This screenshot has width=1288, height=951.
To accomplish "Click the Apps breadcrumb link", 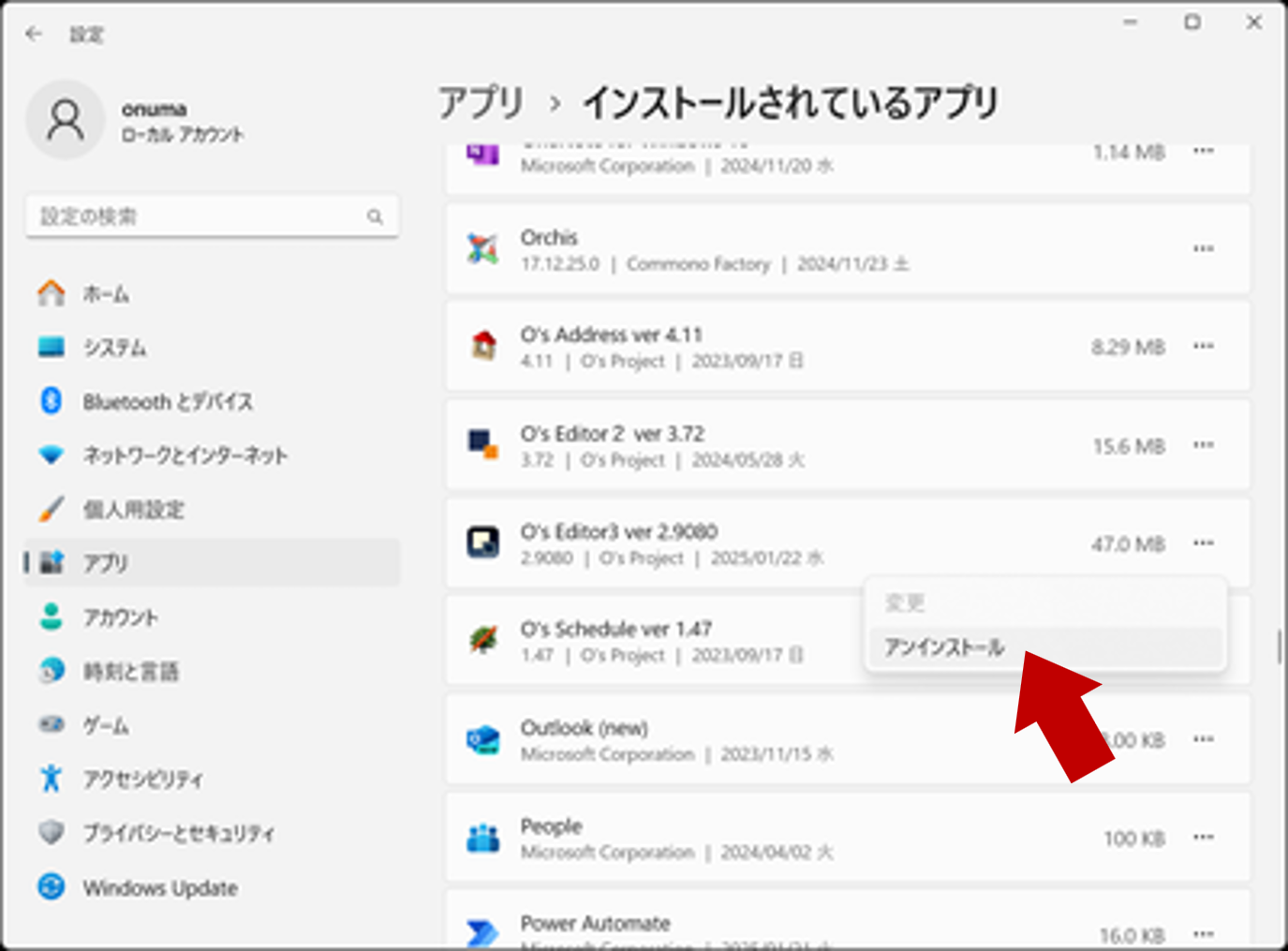I will coord(481,102).
